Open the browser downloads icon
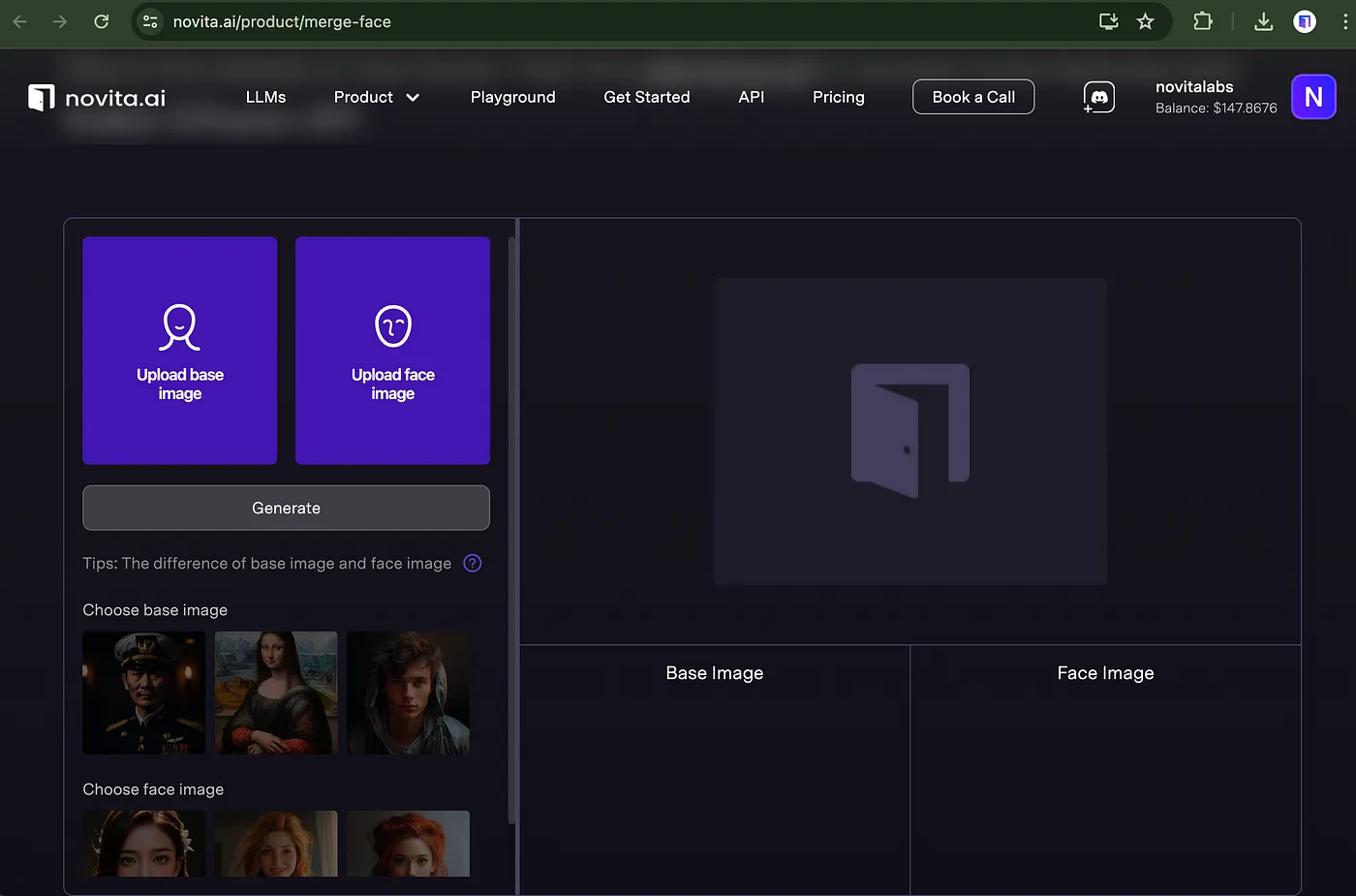Image resolution: width=1356 pixels, height=896 pixels. 1263,21
